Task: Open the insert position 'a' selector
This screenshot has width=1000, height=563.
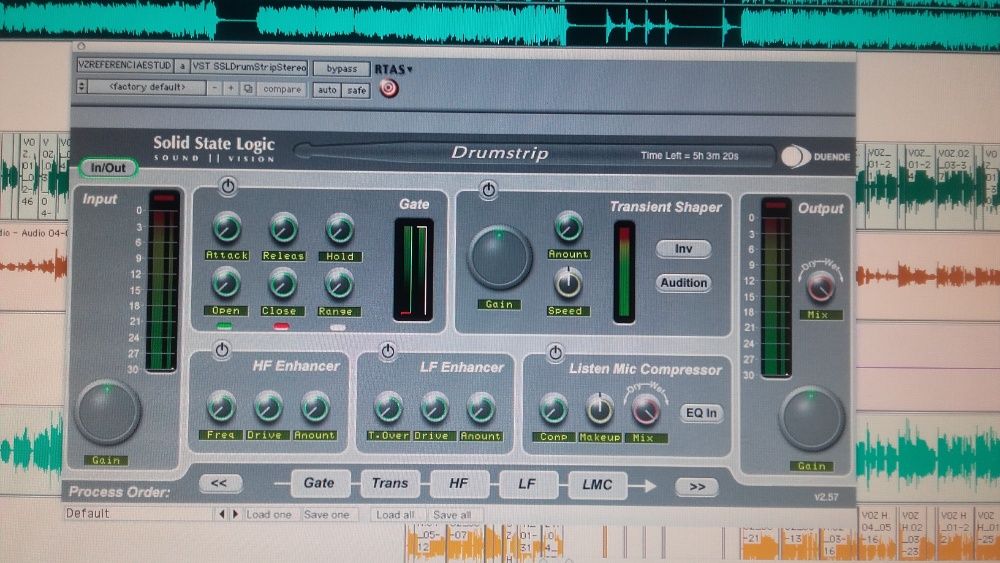Action: pos(182,66)
